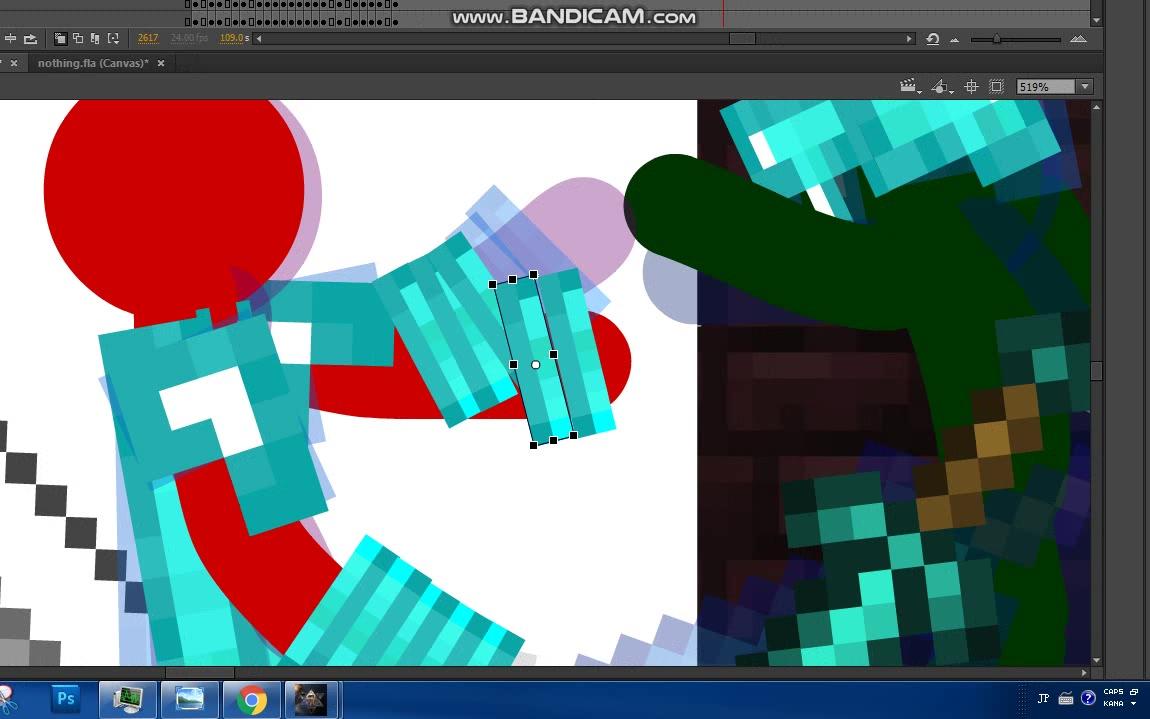Open the stage zoom level dropdown arrow
The image size is (1150, 719).
click(1085, 87)
